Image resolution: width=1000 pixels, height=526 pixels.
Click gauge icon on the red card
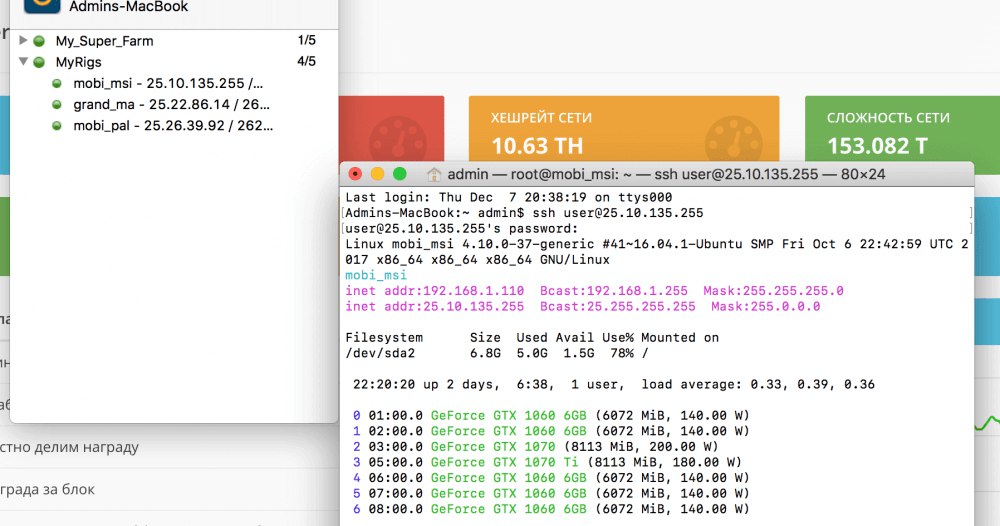398,138
